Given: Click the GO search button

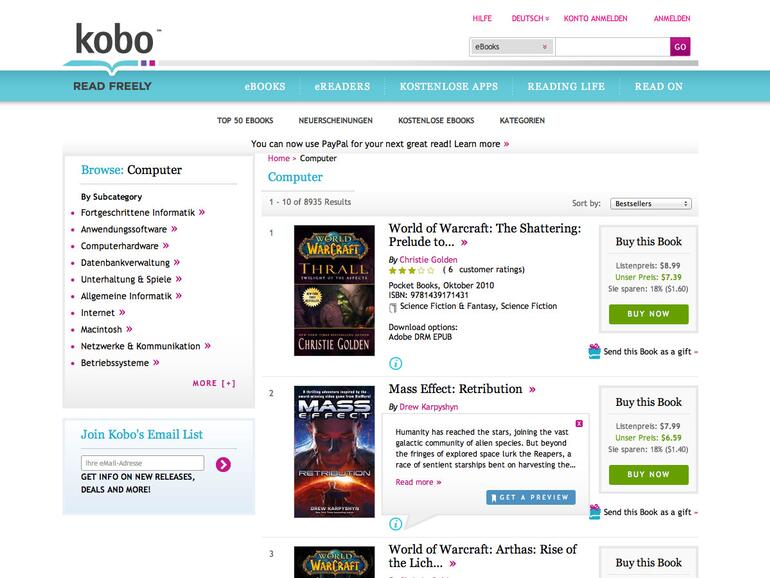Looking at the screenshot, I should [680, 47].
